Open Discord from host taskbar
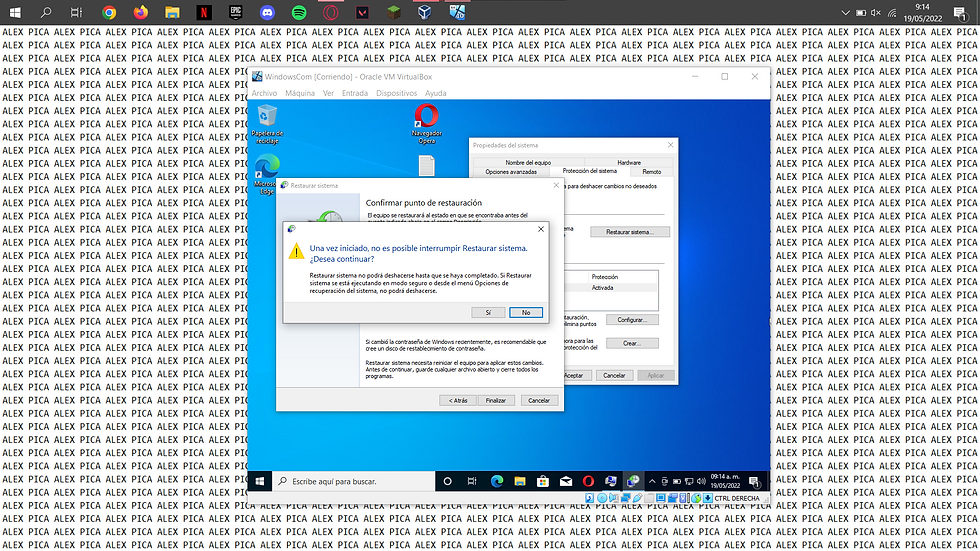980x551 pixels. click(268, 12)
